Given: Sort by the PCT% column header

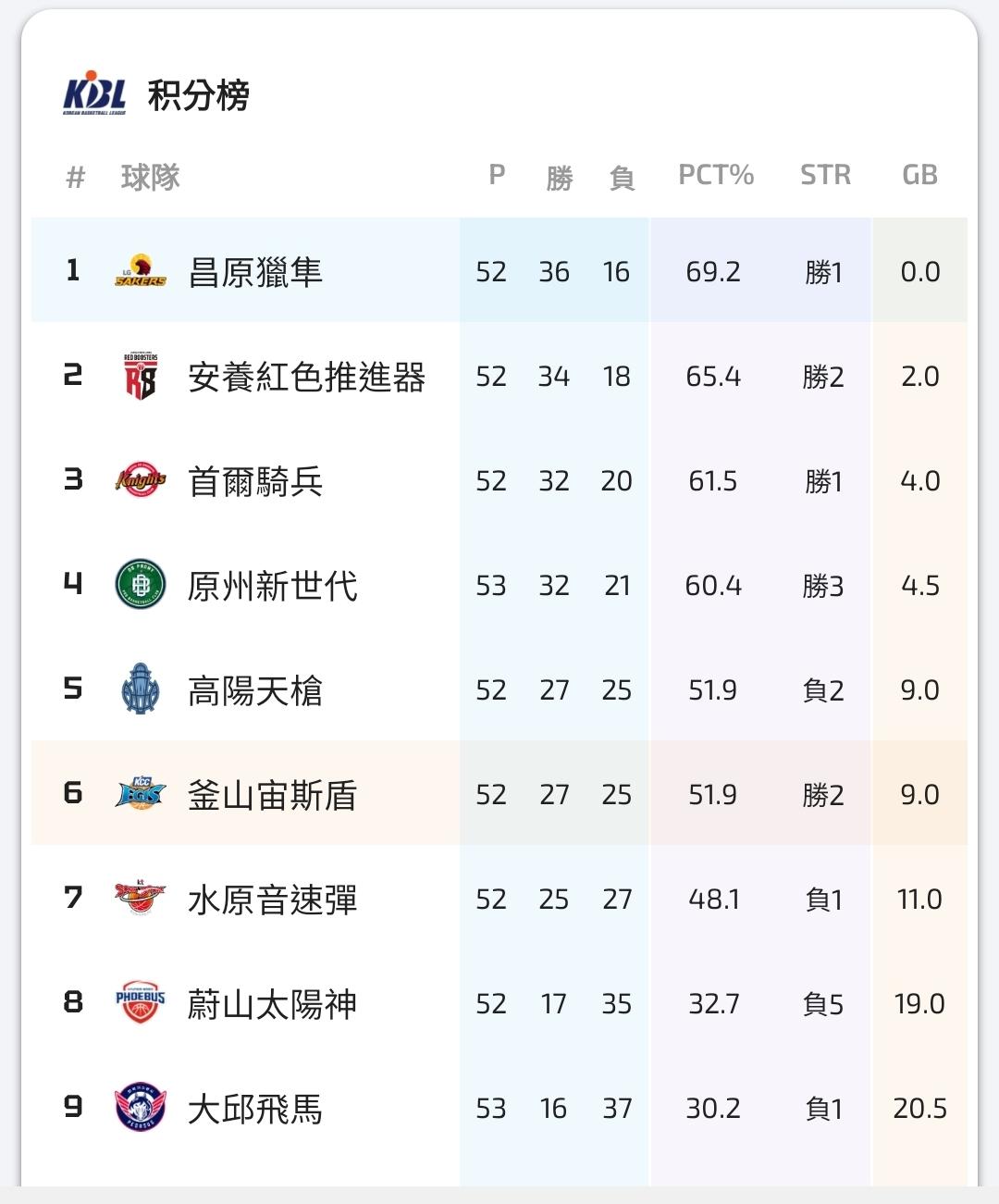Looking at the screenshot, I should [716, 175].
